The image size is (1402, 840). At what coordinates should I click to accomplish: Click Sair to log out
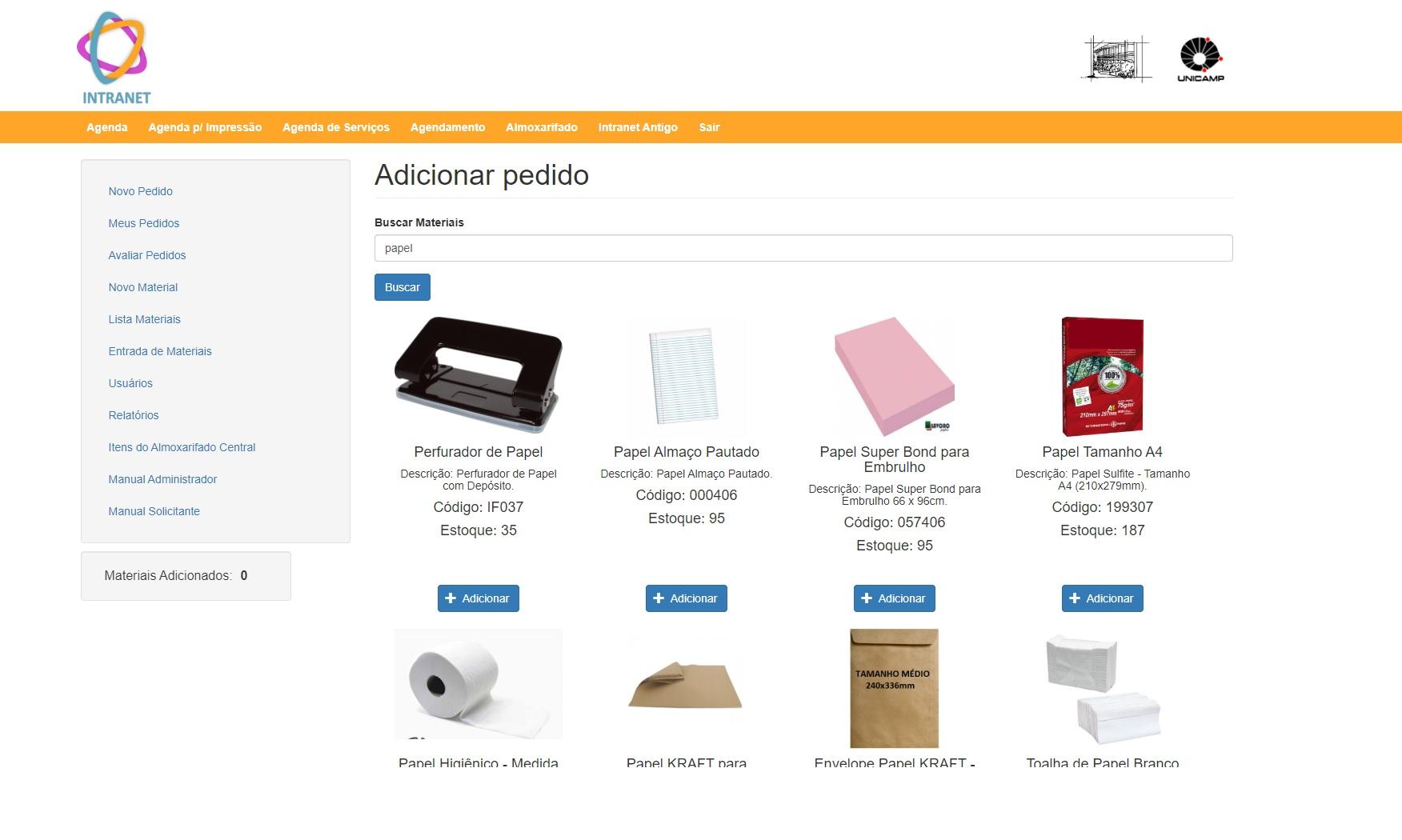pos(709,127)
